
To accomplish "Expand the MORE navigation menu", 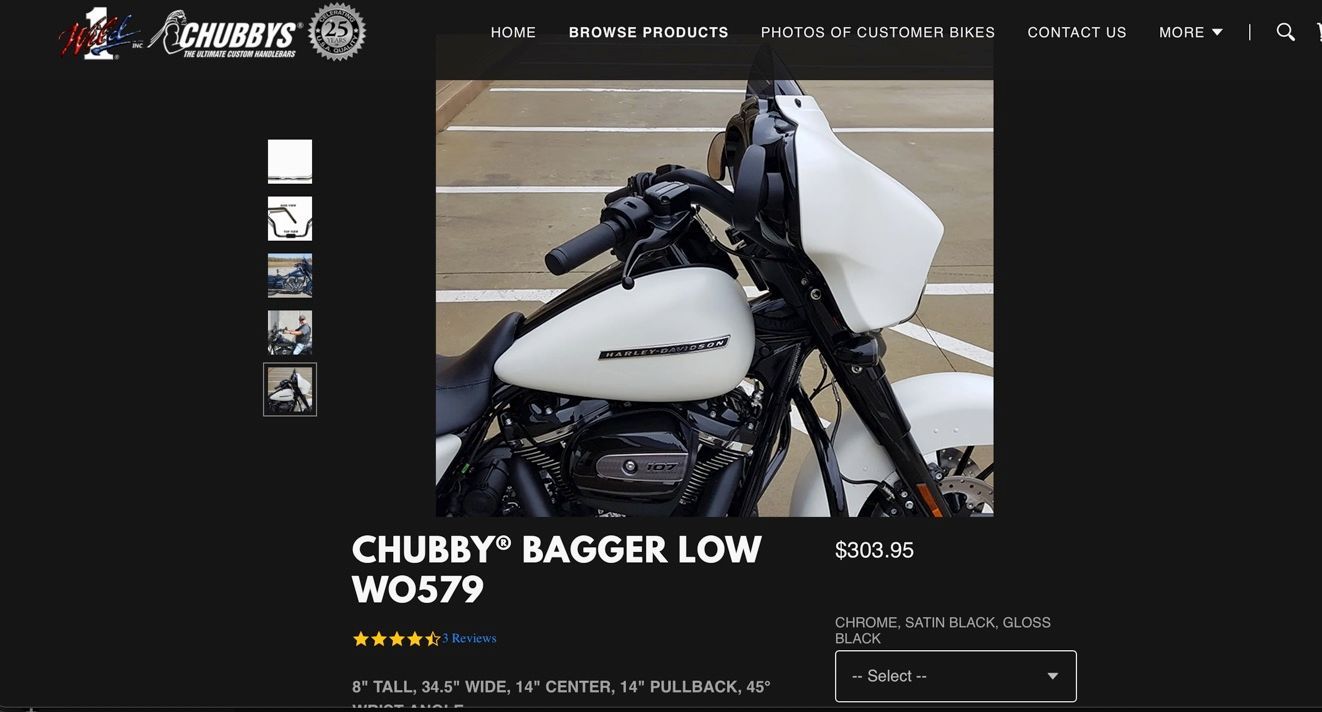I will [1191, 32].
